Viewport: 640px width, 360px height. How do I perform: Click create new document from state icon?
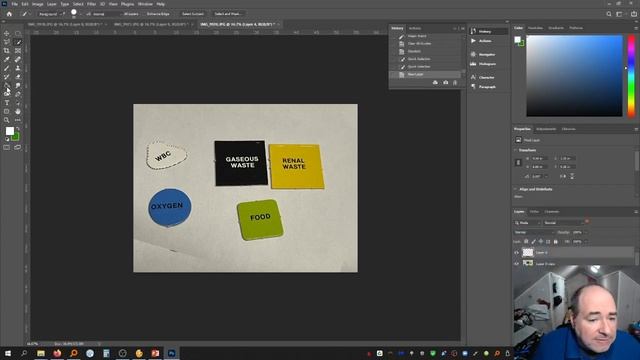pyautogui.click(x=435, y=82)
